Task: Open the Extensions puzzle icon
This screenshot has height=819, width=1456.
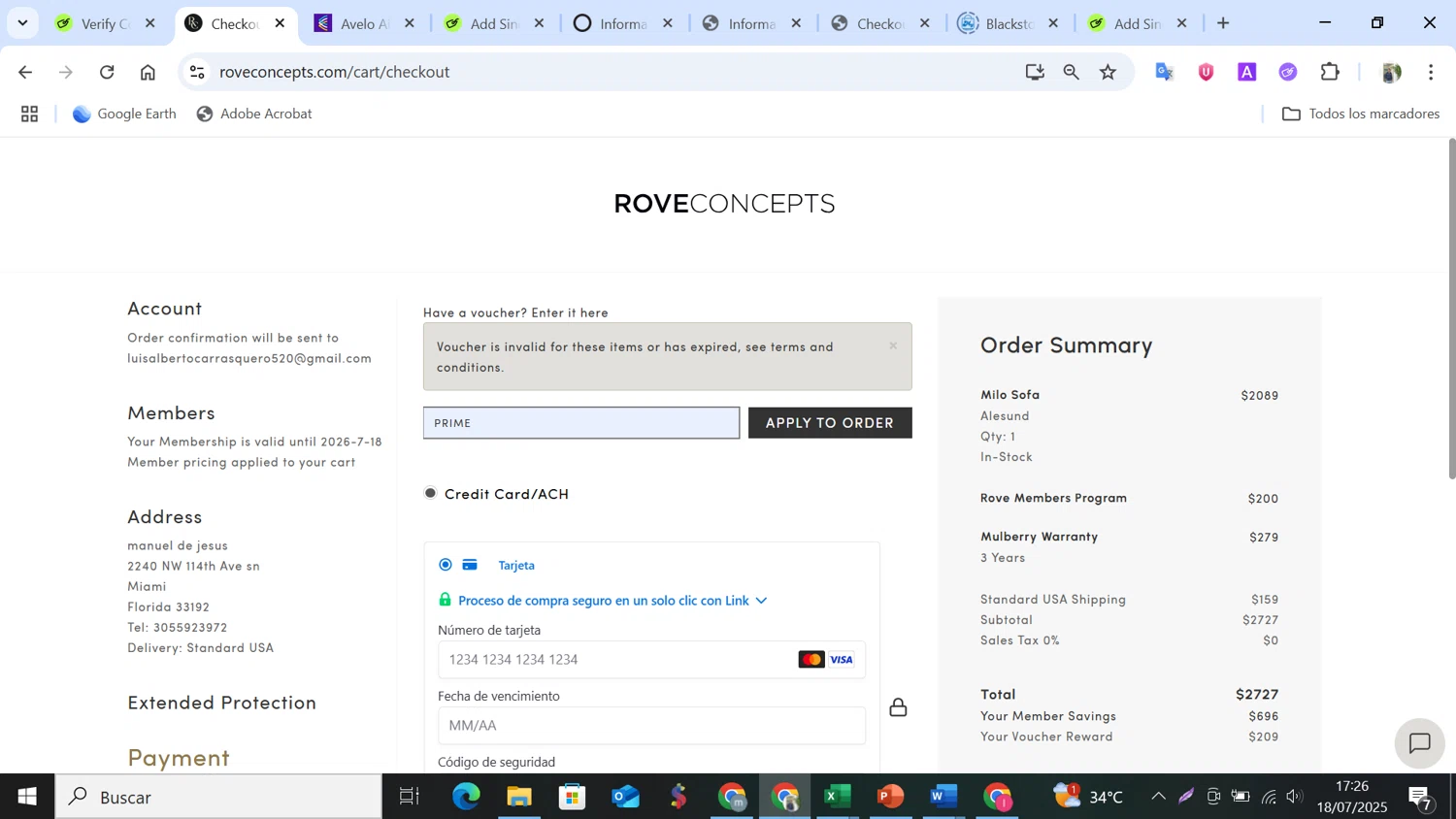Action: 1330,72
